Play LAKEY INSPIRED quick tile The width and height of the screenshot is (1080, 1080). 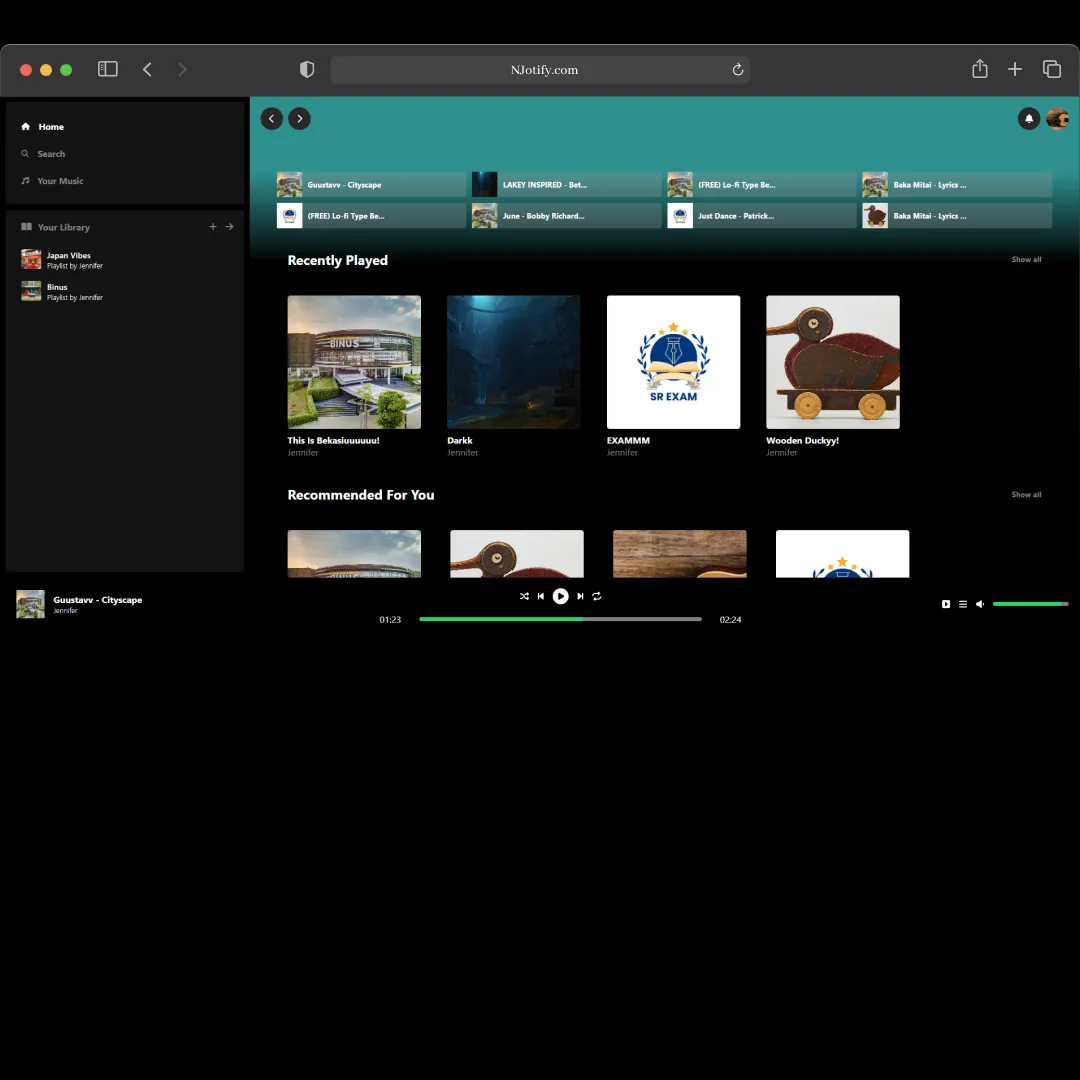pyautogui.click(x=566, y=185)
